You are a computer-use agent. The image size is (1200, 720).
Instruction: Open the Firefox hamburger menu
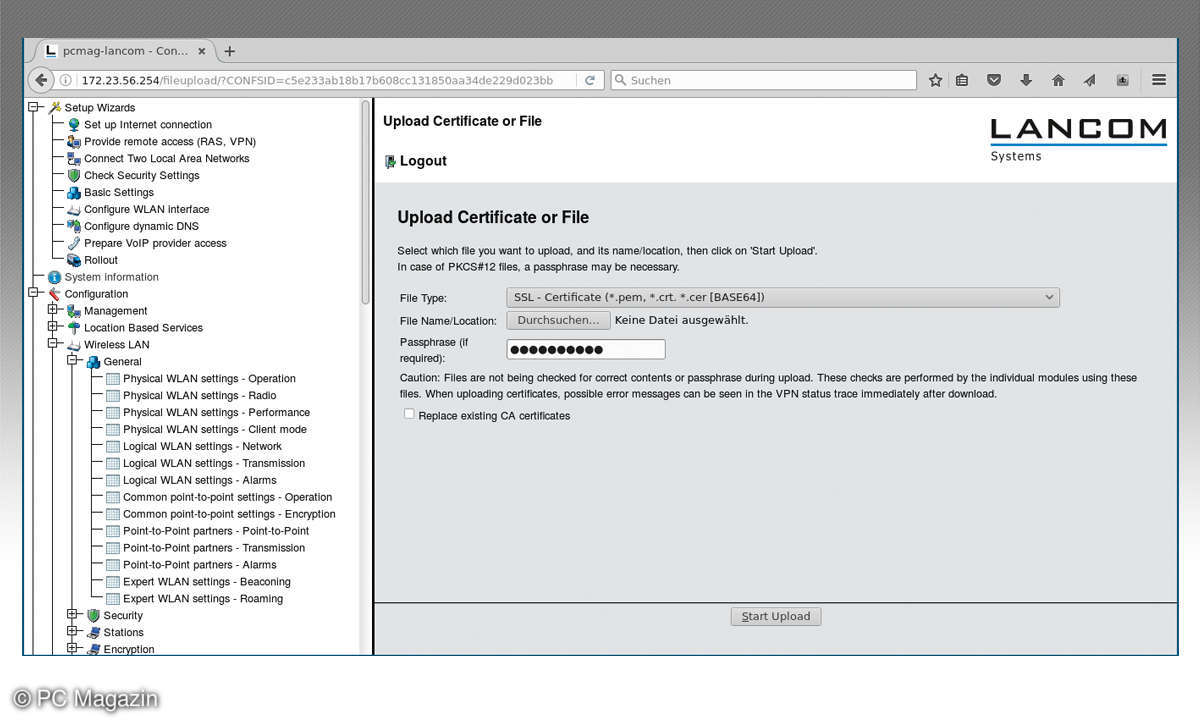click(1159, 80)
